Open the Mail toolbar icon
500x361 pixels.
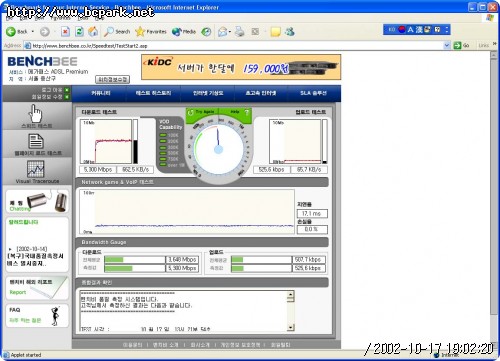[x=222, y=32]
